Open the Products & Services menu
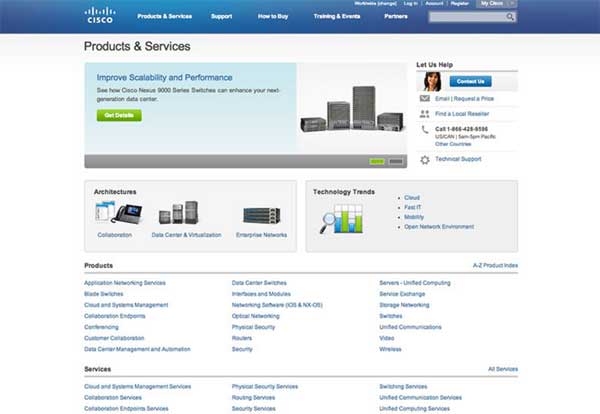Screen dimensions: 600x414 coord(165,16)
